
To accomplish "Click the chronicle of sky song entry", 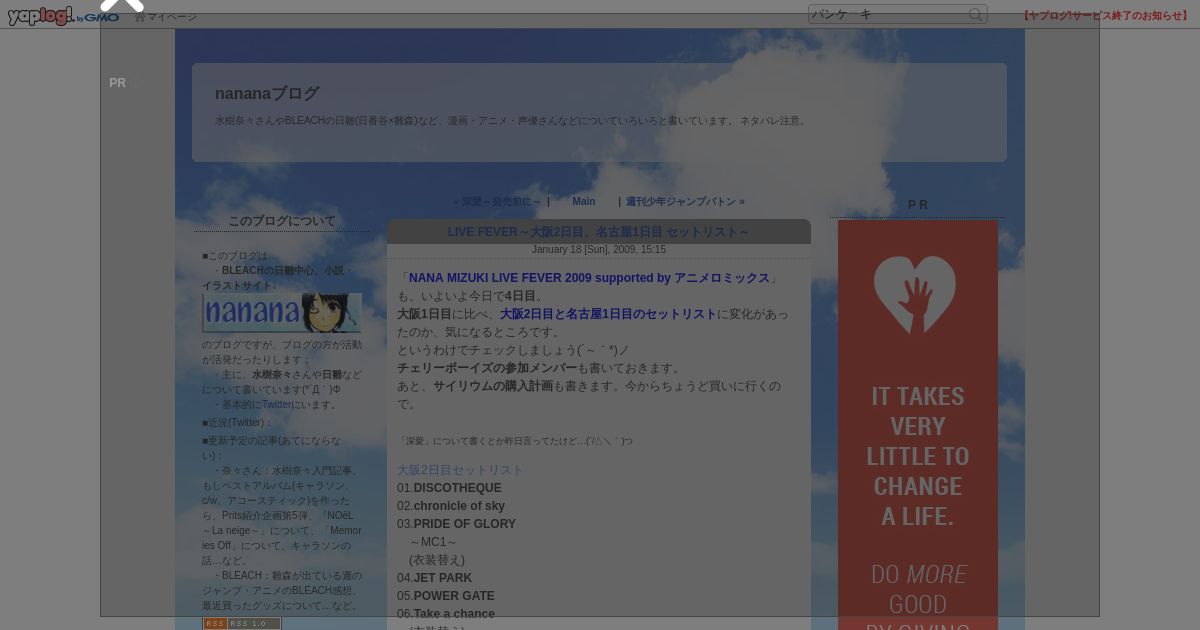I will 459,506.
